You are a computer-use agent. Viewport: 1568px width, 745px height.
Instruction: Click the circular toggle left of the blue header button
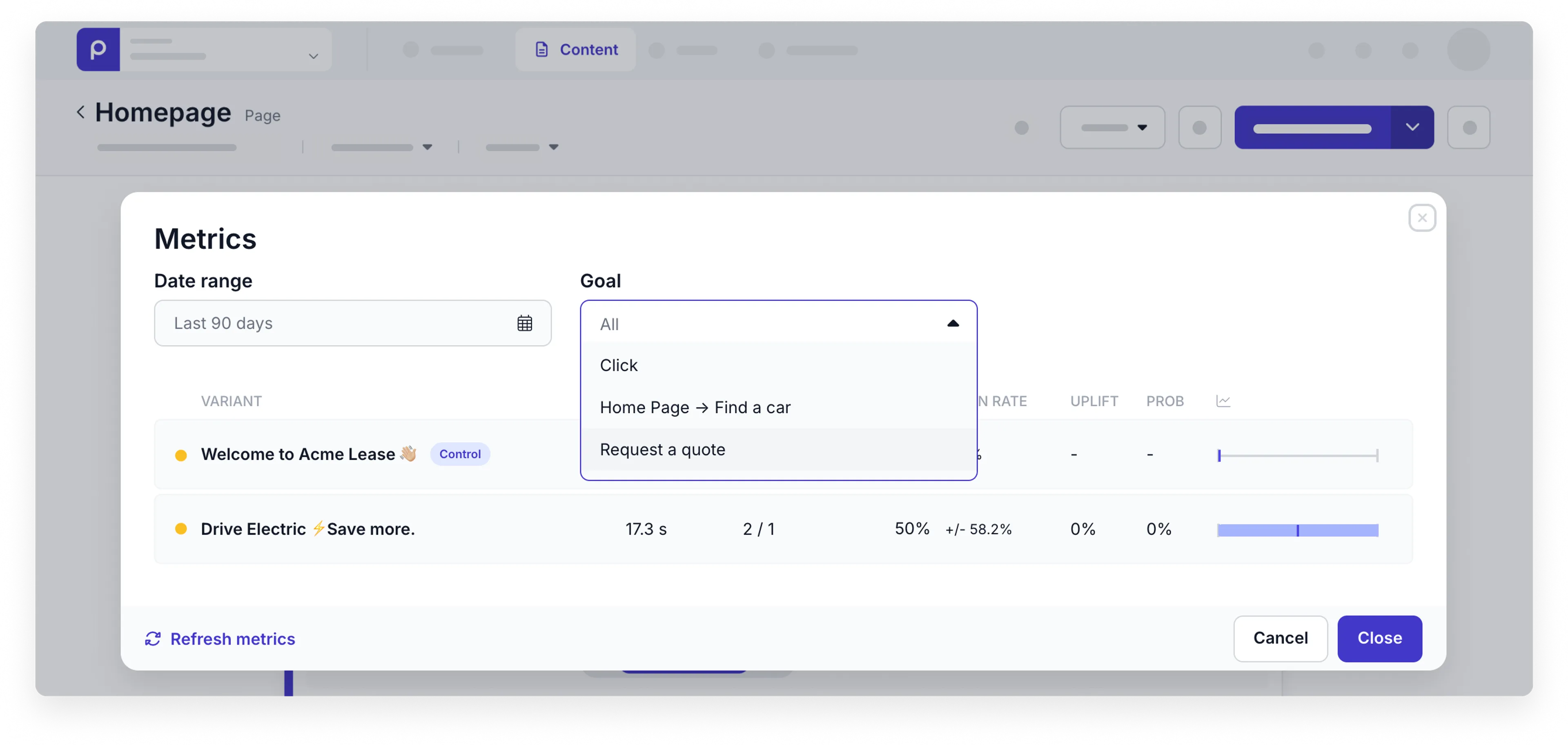click(1200, 127)
